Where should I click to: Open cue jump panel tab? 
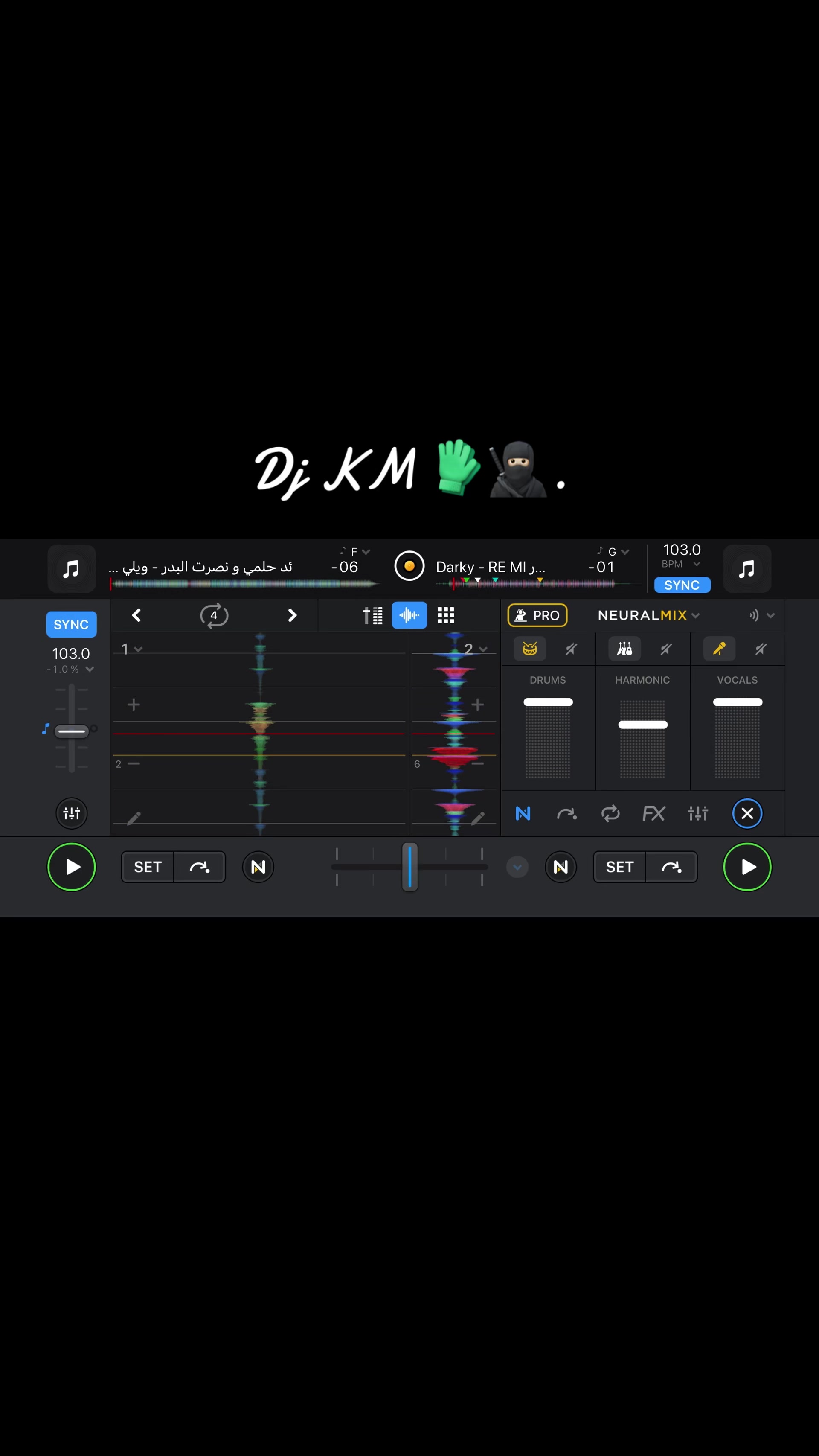tap(566, 813)
